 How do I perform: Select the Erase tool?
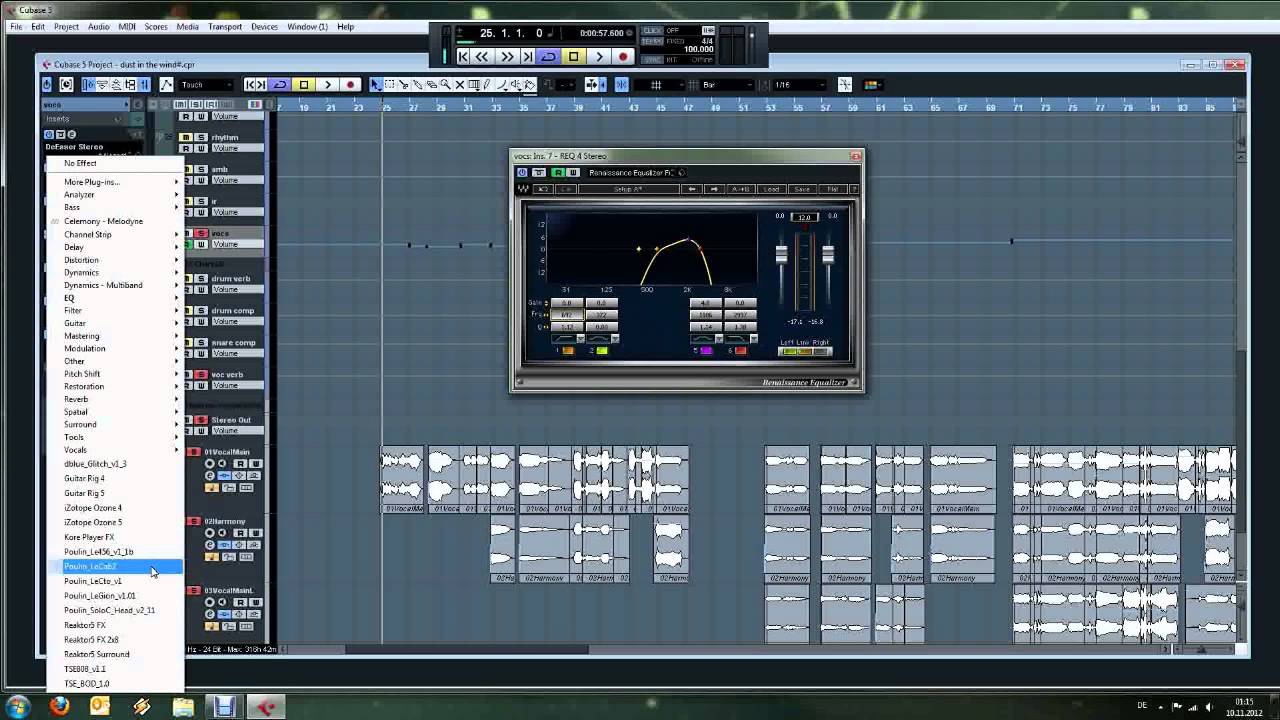tap(431, 85)
